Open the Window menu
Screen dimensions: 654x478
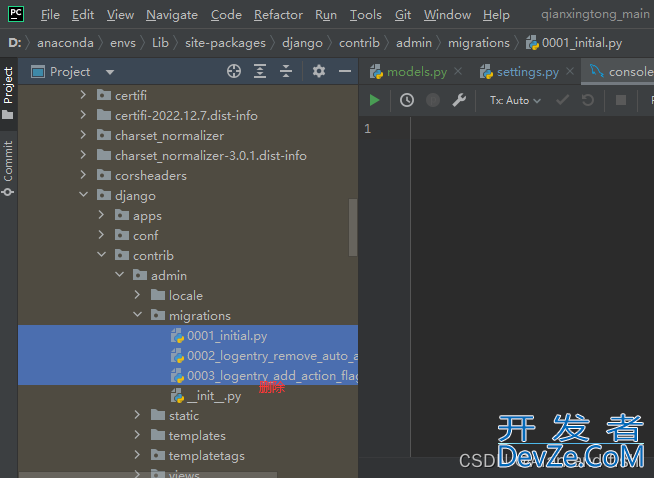pos(447,15)
